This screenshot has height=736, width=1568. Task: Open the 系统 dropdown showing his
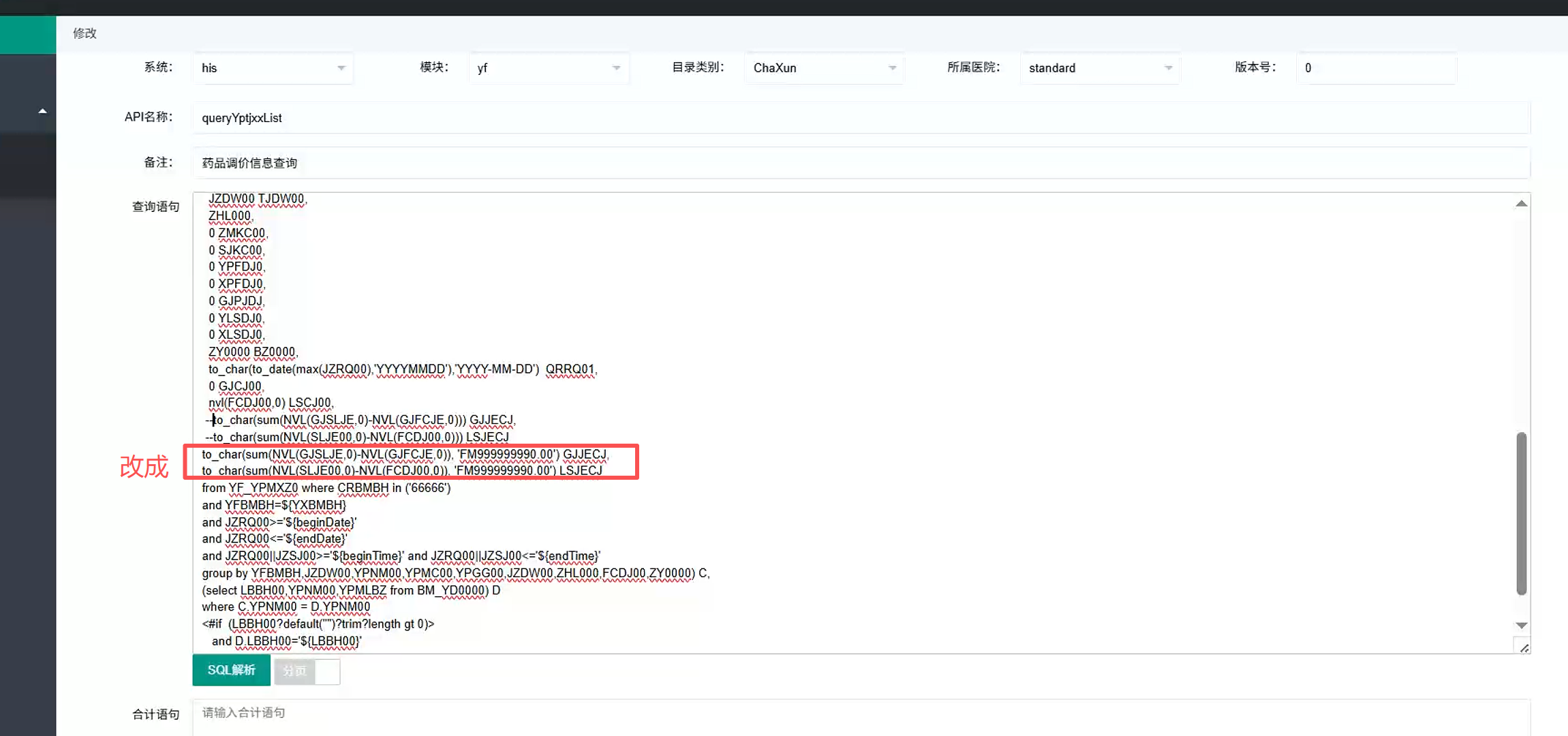point(273,68)
